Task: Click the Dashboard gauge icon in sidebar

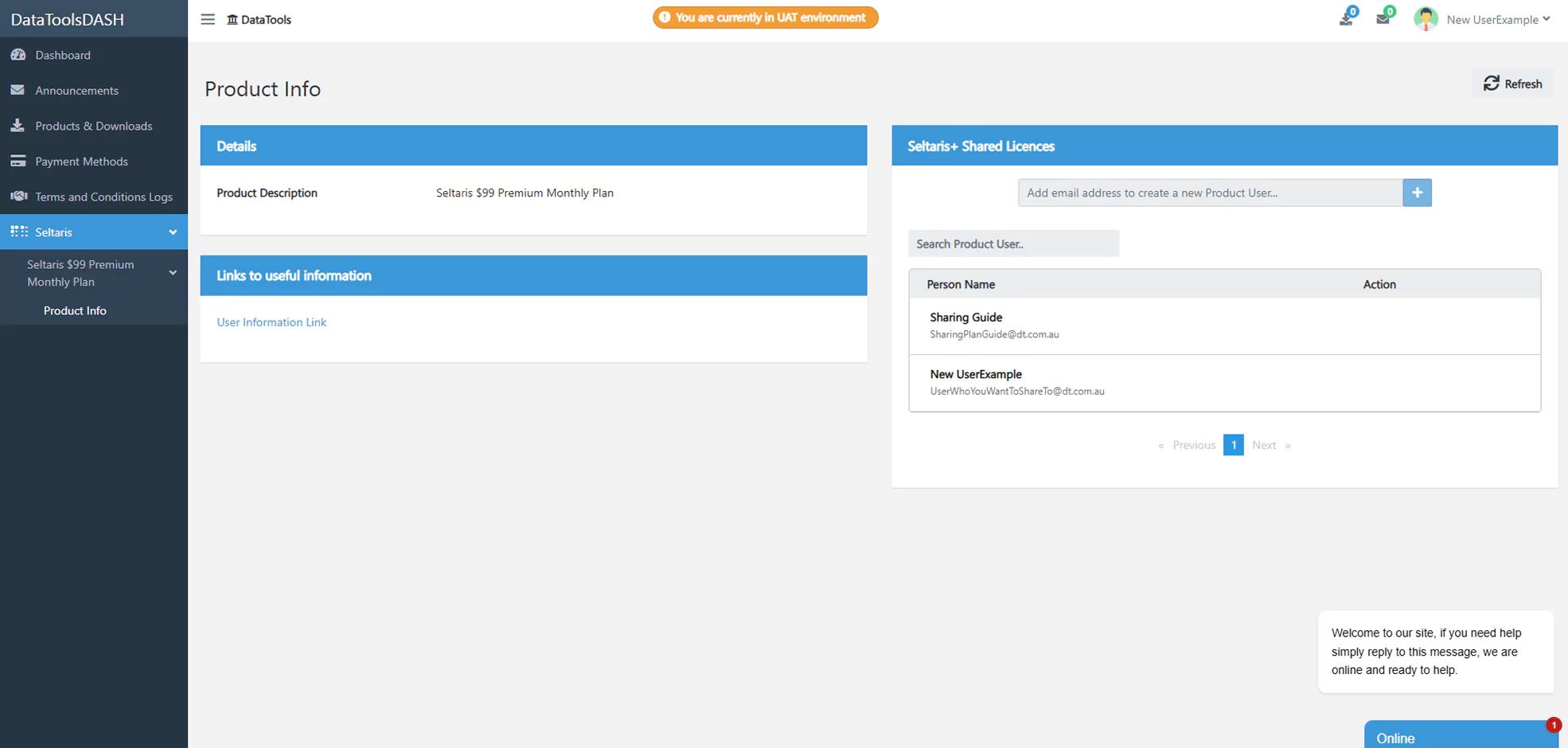Action: click(18, 55)
